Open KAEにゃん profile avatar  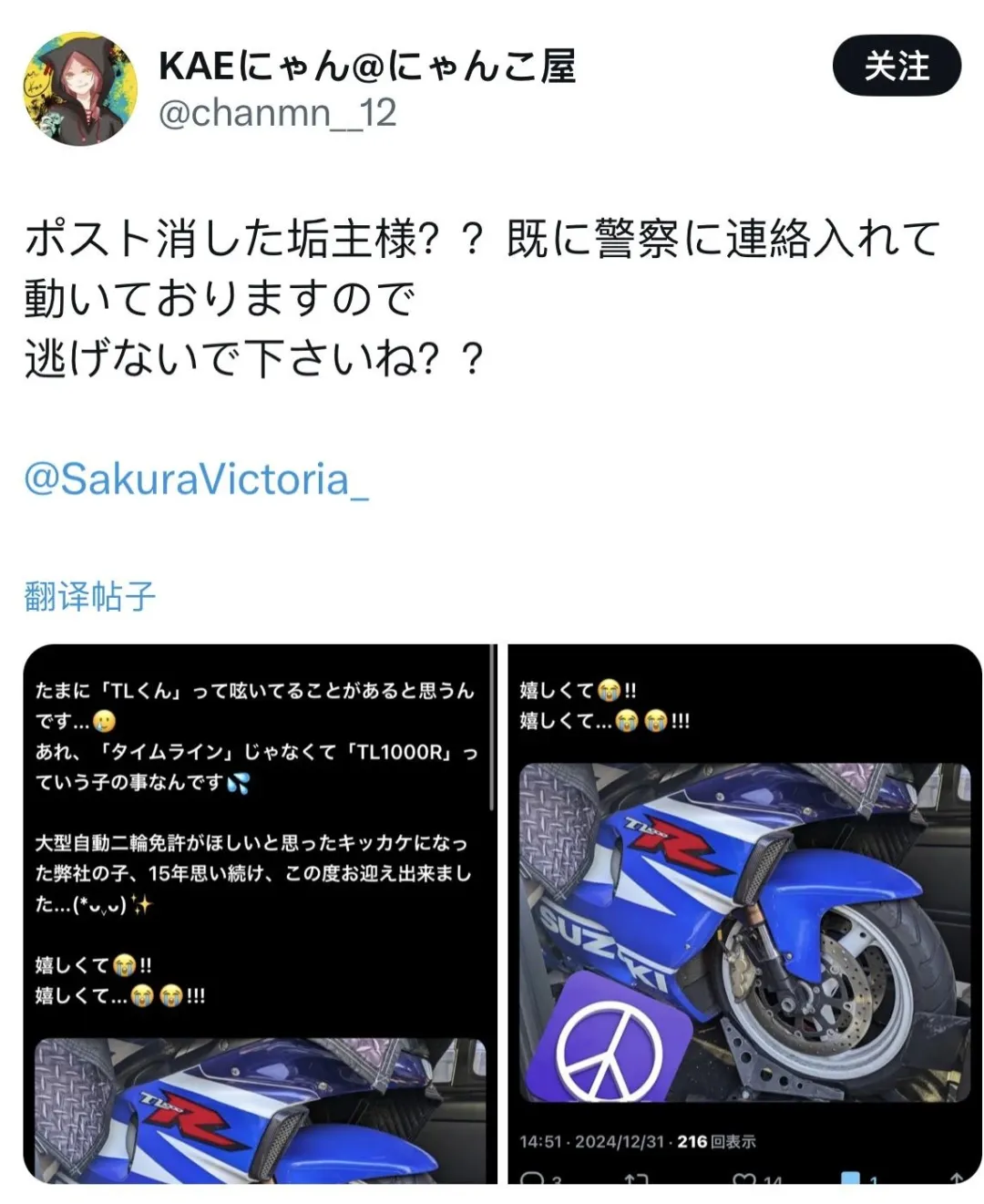pos(80,89)
